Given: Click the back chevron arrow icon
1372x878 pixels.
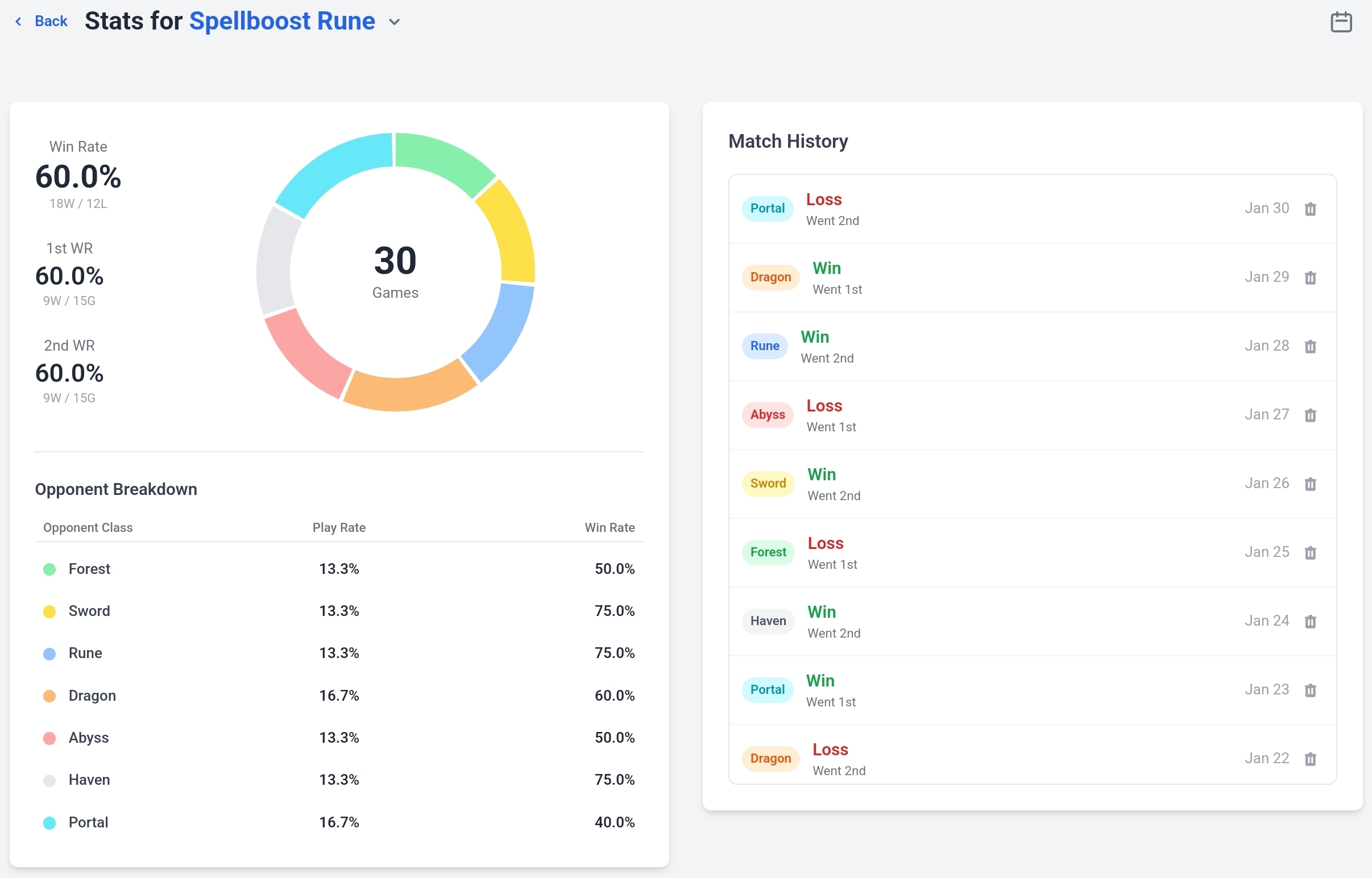Looking at the screenshot, I should 18,22.
